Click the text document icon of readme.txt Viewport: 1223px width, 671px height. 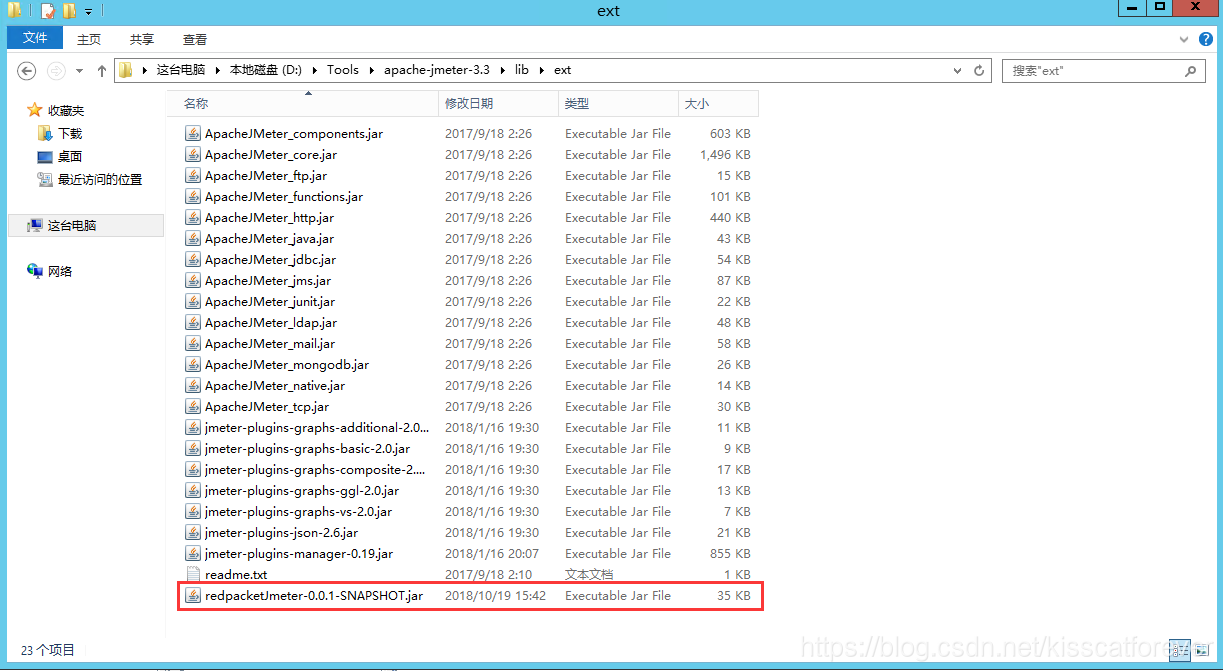tap(193, 574)
